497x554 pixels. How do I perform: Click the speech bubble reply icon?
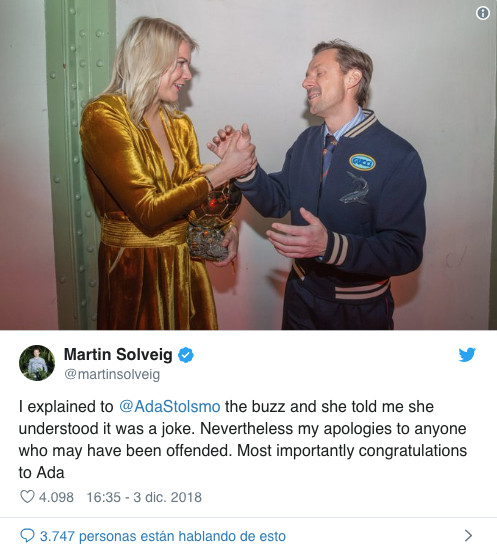27,536
